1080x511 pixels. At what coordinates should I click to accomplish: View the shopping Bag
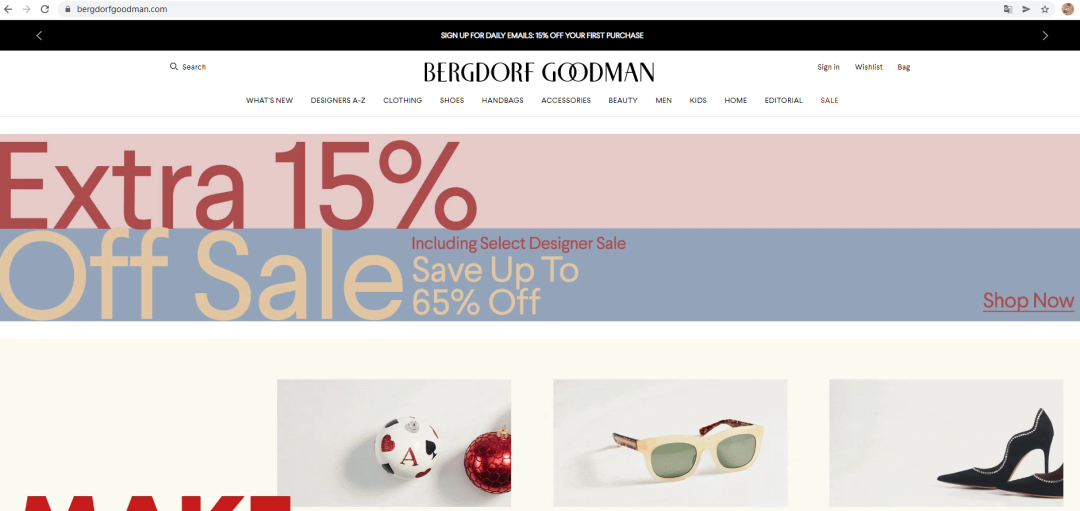904,67
